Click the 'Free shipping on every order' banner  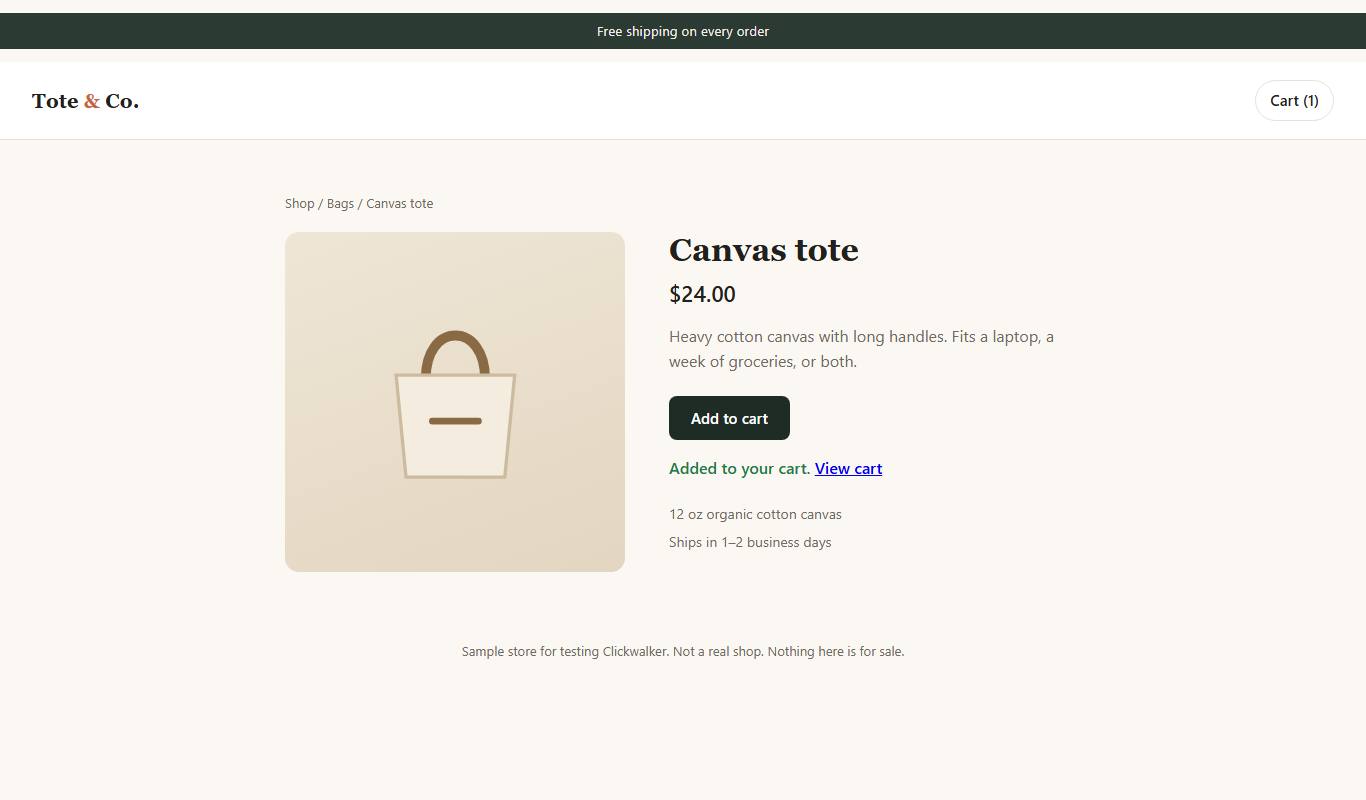[x=683, y=31]
